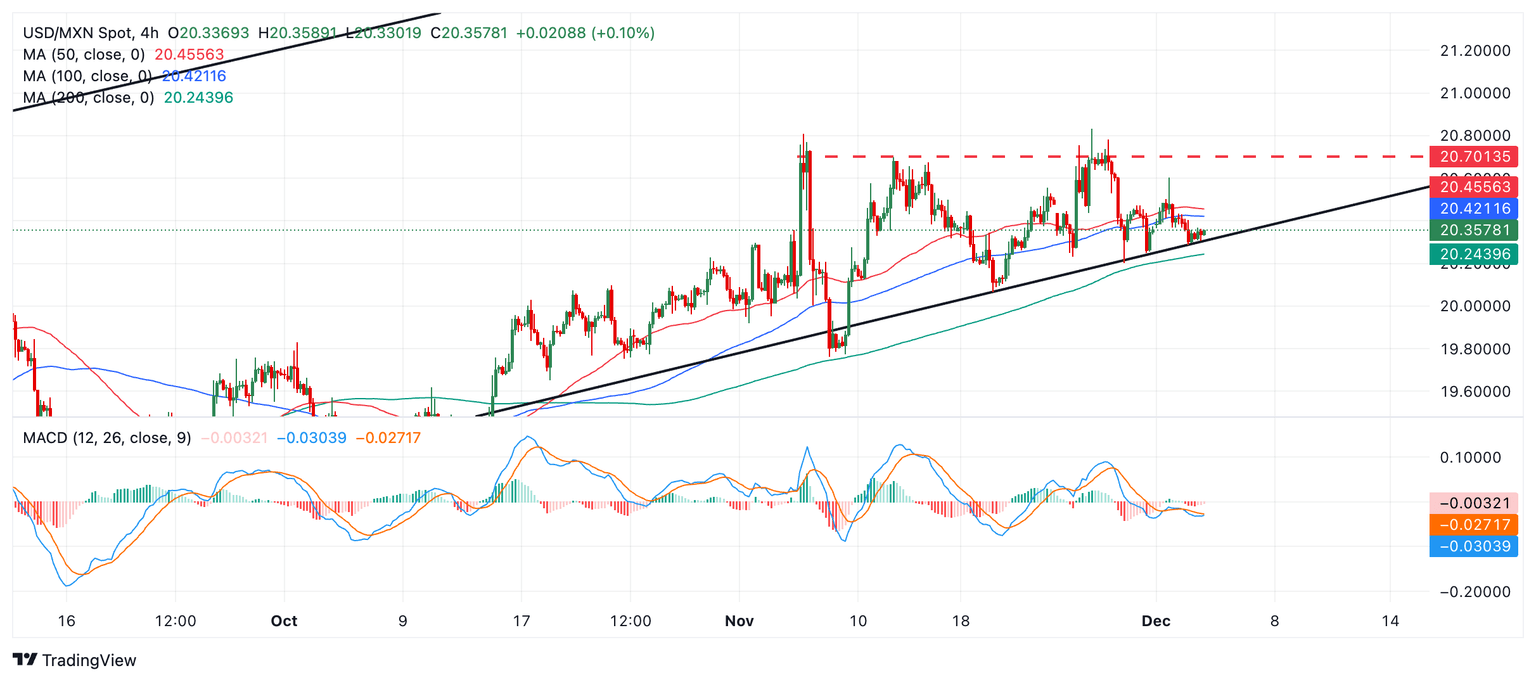This screenshot has height=682, width=1536.
Task: Select the Oct label on time axis
Action: 284,621
